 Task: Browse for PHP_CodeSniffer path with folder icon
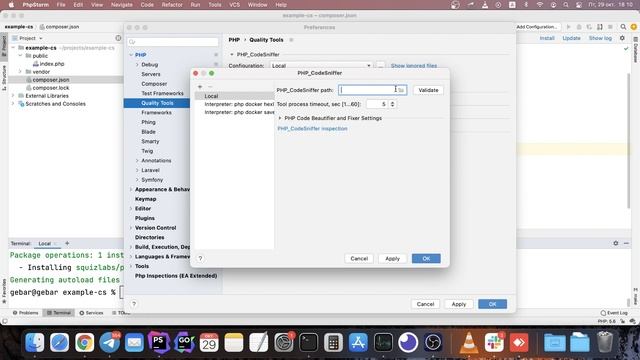click(x=401, y=90)
